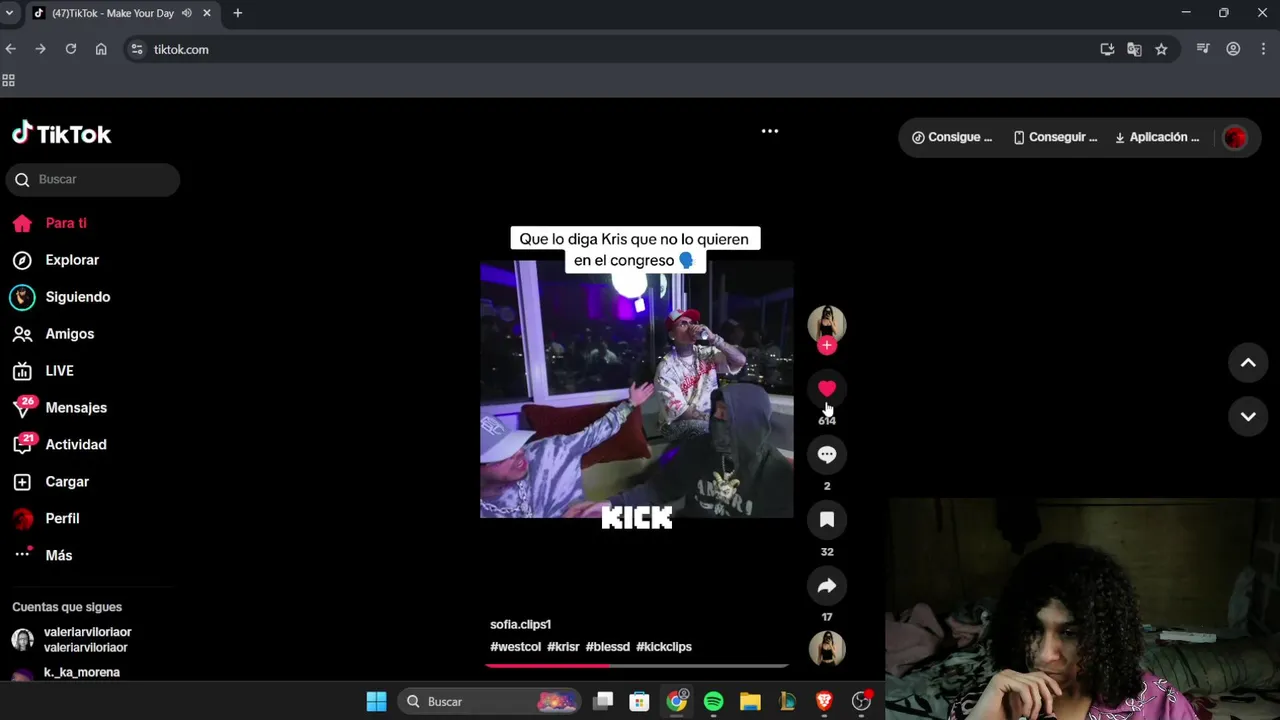Mute the TikTok tab's audio icon
Image resolution: width=1280 pixels, height=720 pixels.
(x=187, y=13)
